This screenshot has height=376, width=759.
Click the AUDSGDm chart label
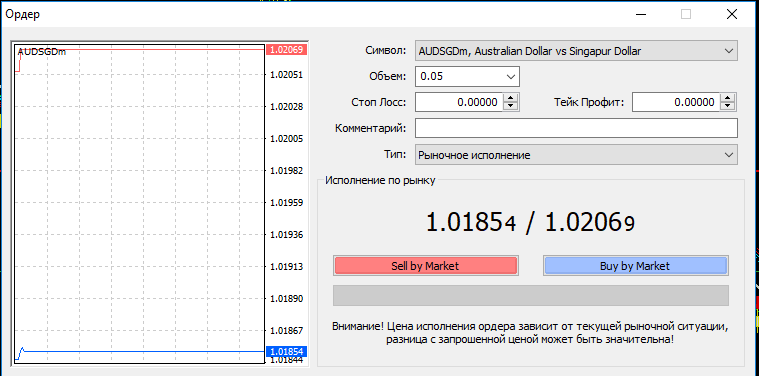42,52
